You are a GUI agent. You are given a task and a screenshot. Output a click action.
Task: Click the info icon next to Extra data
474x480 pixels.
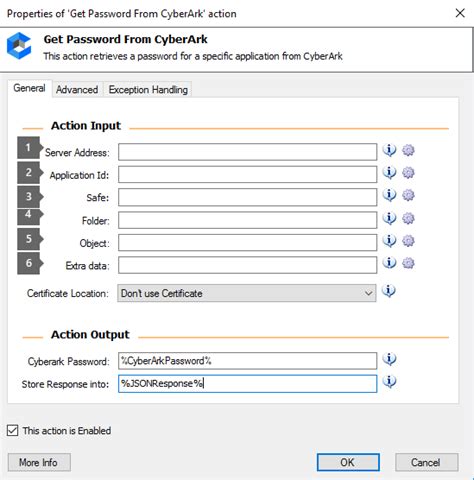pyautogui.click(x=389, y=263)
